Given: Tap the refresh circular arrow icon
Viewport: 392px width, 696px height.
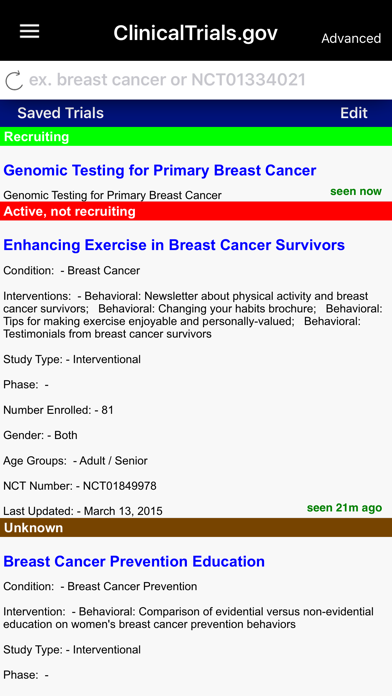Looking at the screenshot, I should (14, 80).
